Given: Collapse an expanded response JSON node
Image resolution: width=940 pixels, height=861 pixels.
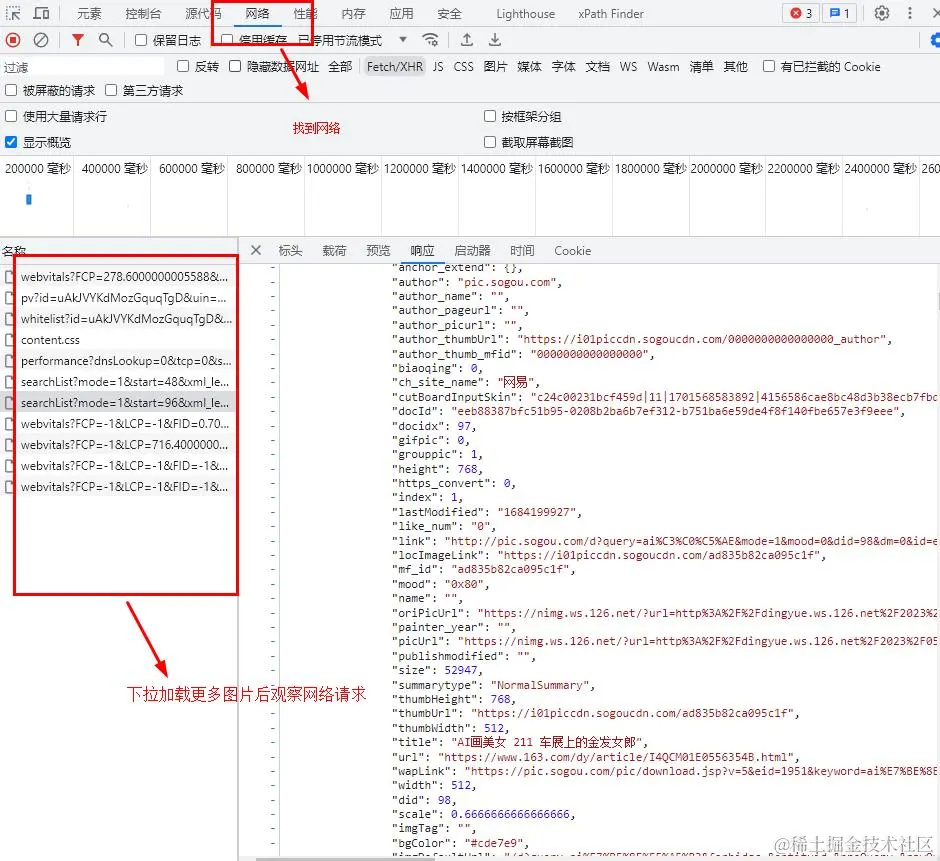Looking at the screenshot, I should [272, 268].
